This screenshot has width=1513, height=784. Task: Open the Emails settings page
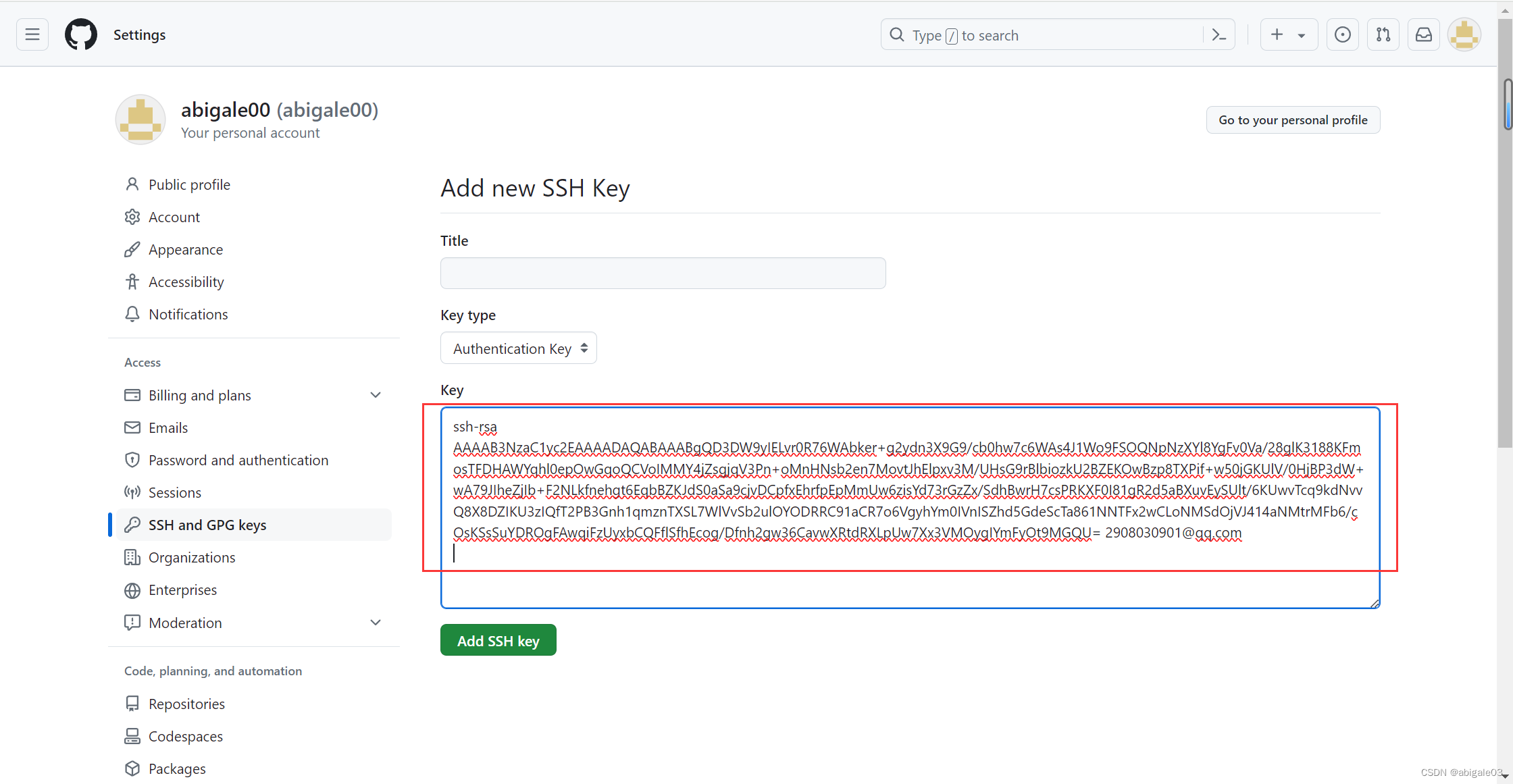tap(168, 427)
